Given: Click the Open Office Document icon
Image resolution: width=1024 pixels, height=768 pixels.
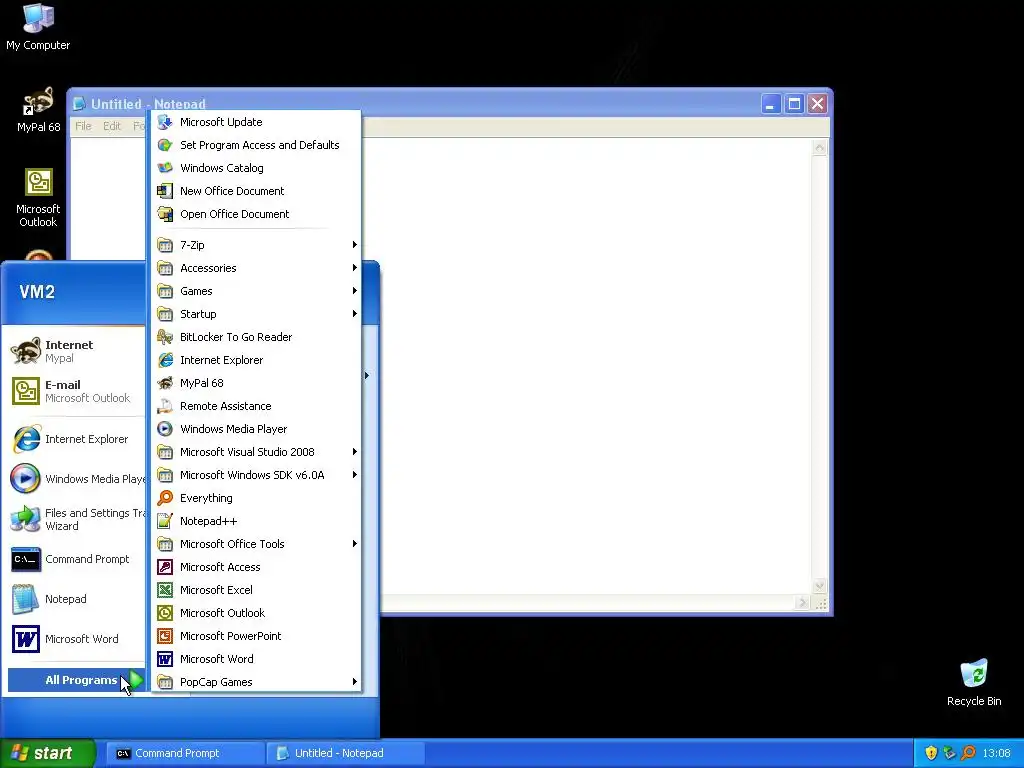Looking at the screenshot, I should coord(165,214).
